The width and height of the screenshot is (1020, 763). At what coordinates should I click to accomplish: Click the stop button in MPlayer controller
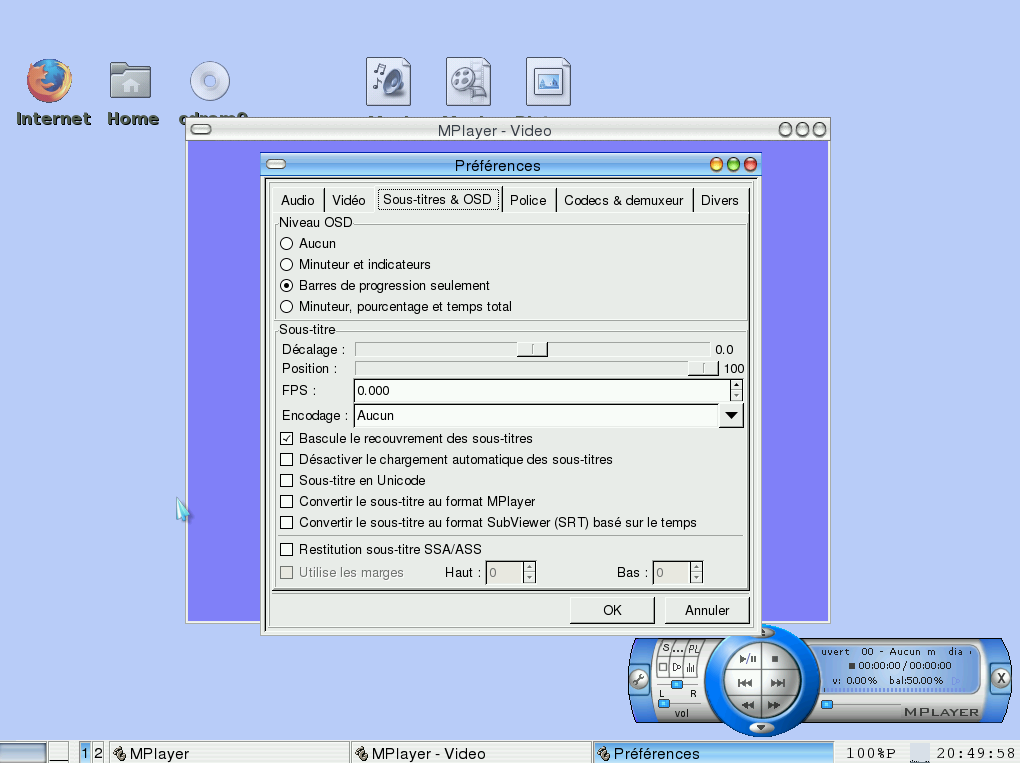coord(775,658)
